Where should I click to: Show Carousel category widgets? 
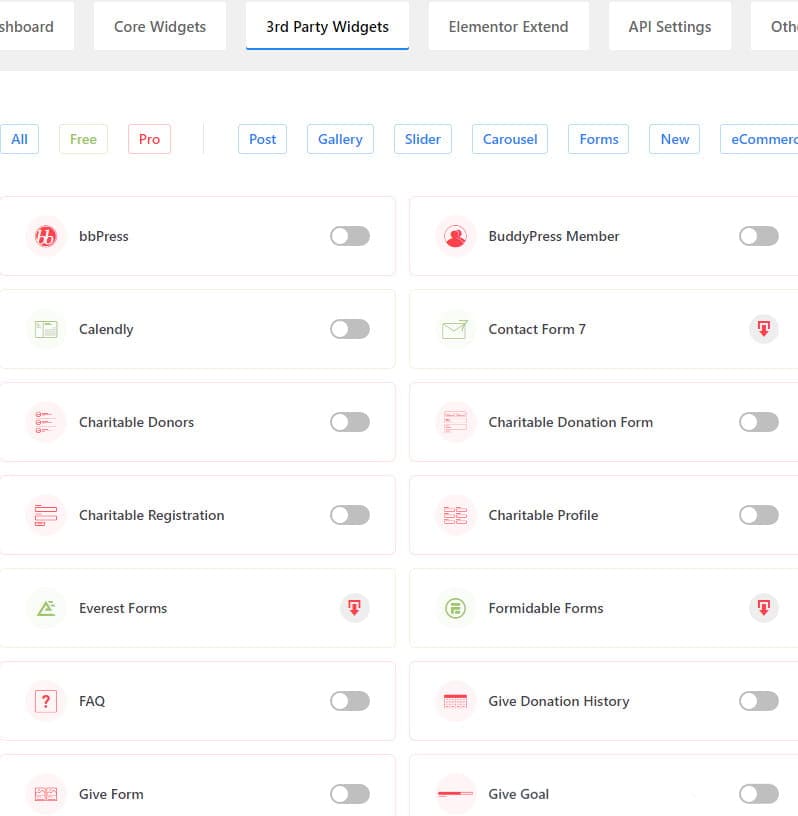click(510, 139)
